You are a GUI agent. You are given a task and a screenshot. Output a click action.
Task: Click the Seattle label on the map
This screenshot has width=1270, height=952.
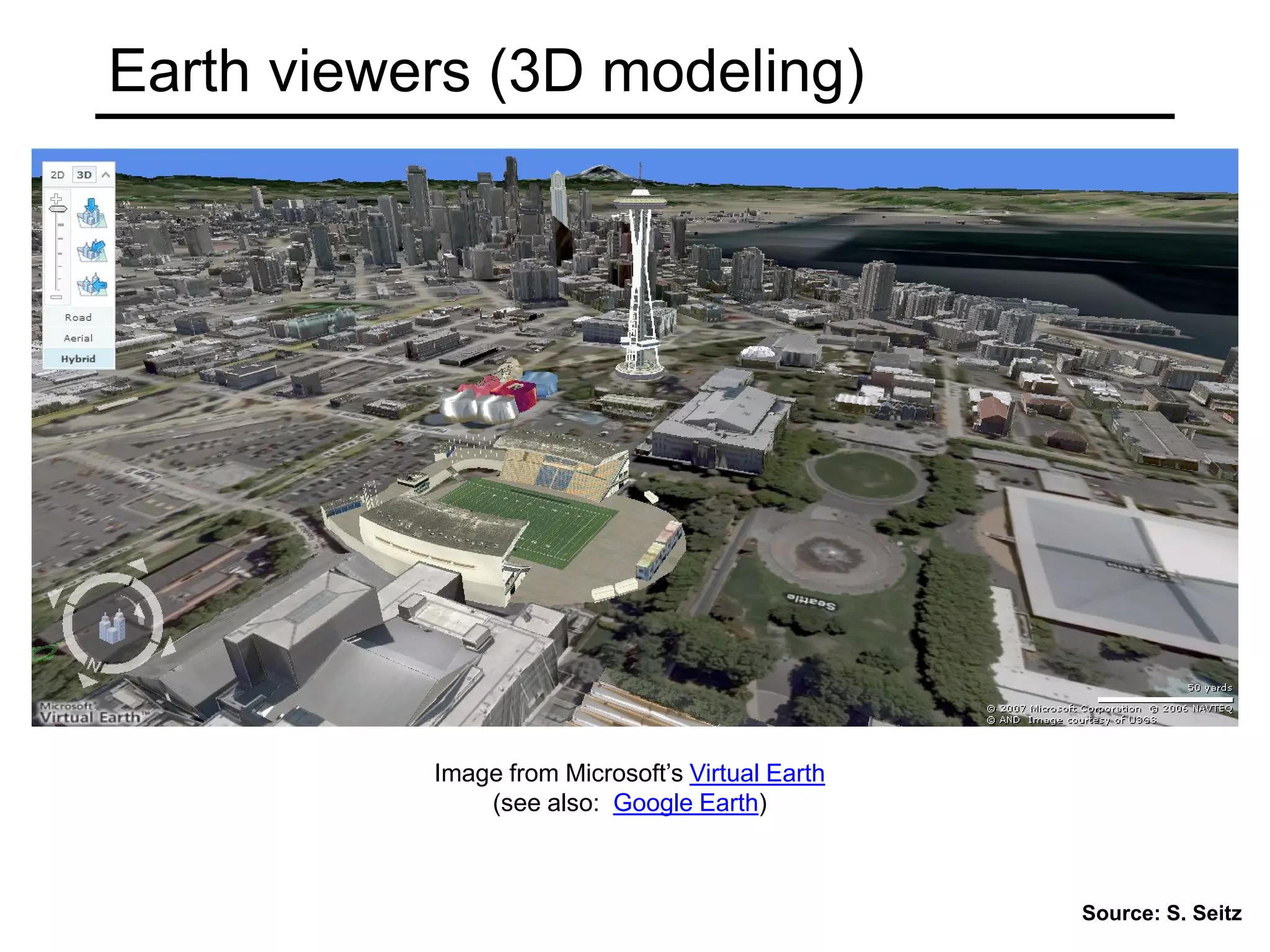coord(811,601)
